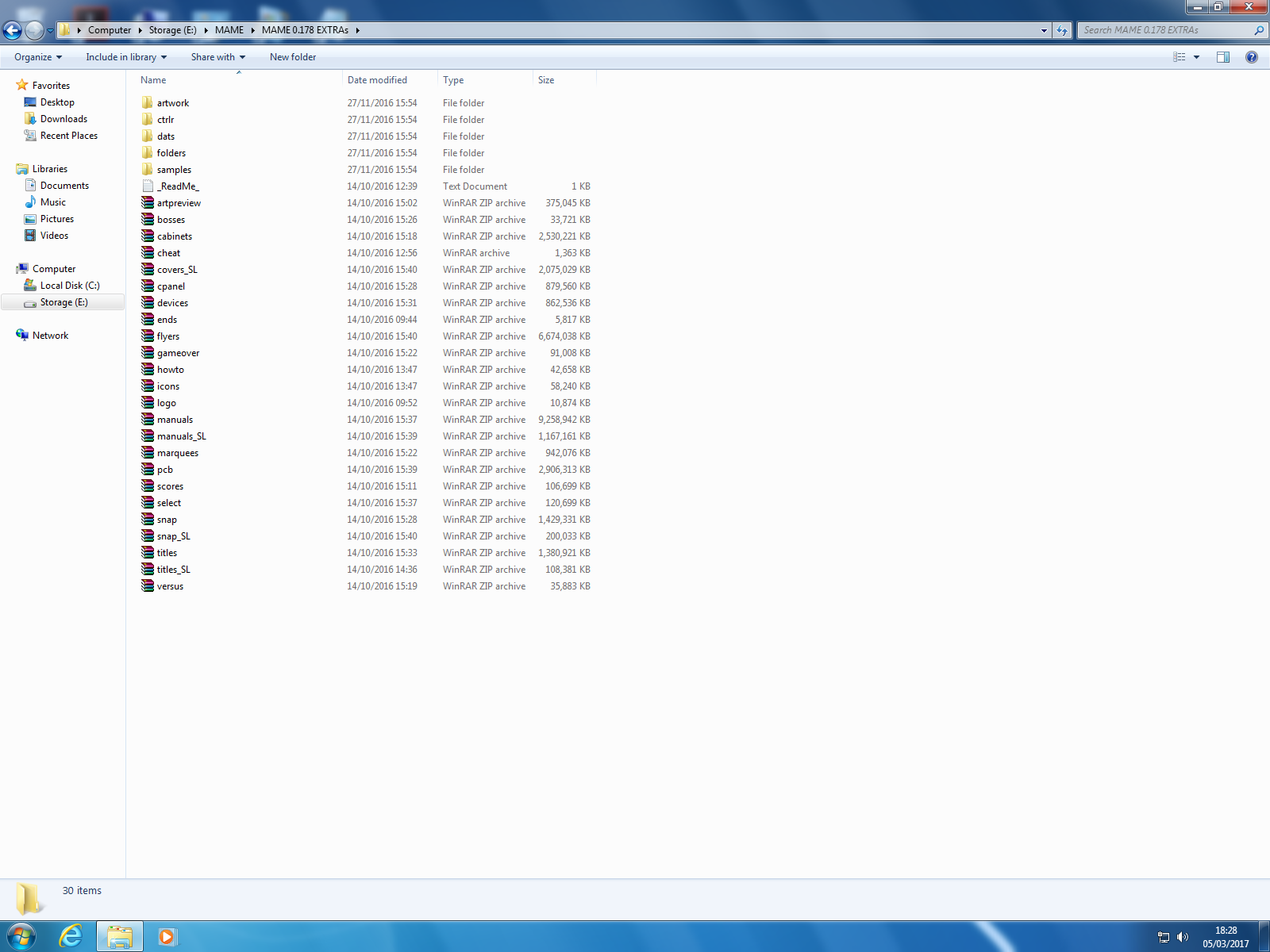Select the snap_SL file name
The width and height of the screenshot is (1270, 952).
[173, 536]
